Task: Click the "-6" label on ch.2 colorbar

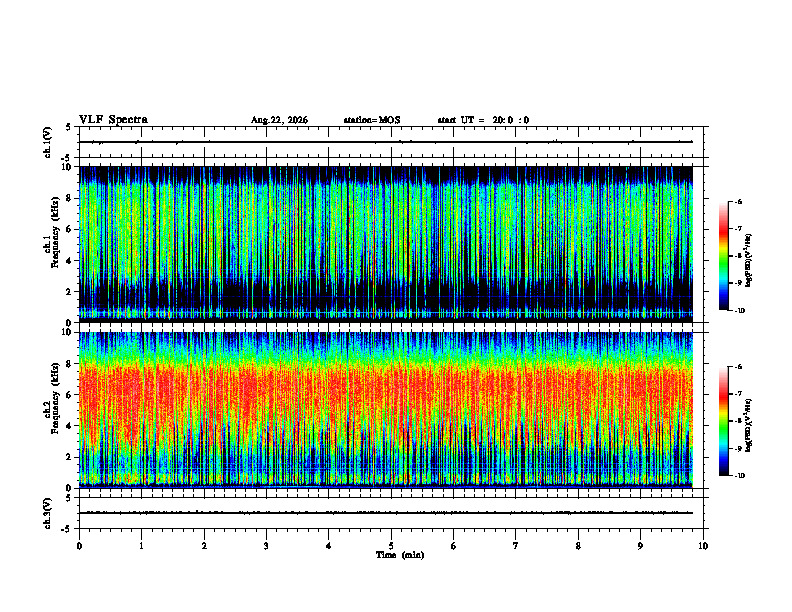Action: tap(739, 367)
